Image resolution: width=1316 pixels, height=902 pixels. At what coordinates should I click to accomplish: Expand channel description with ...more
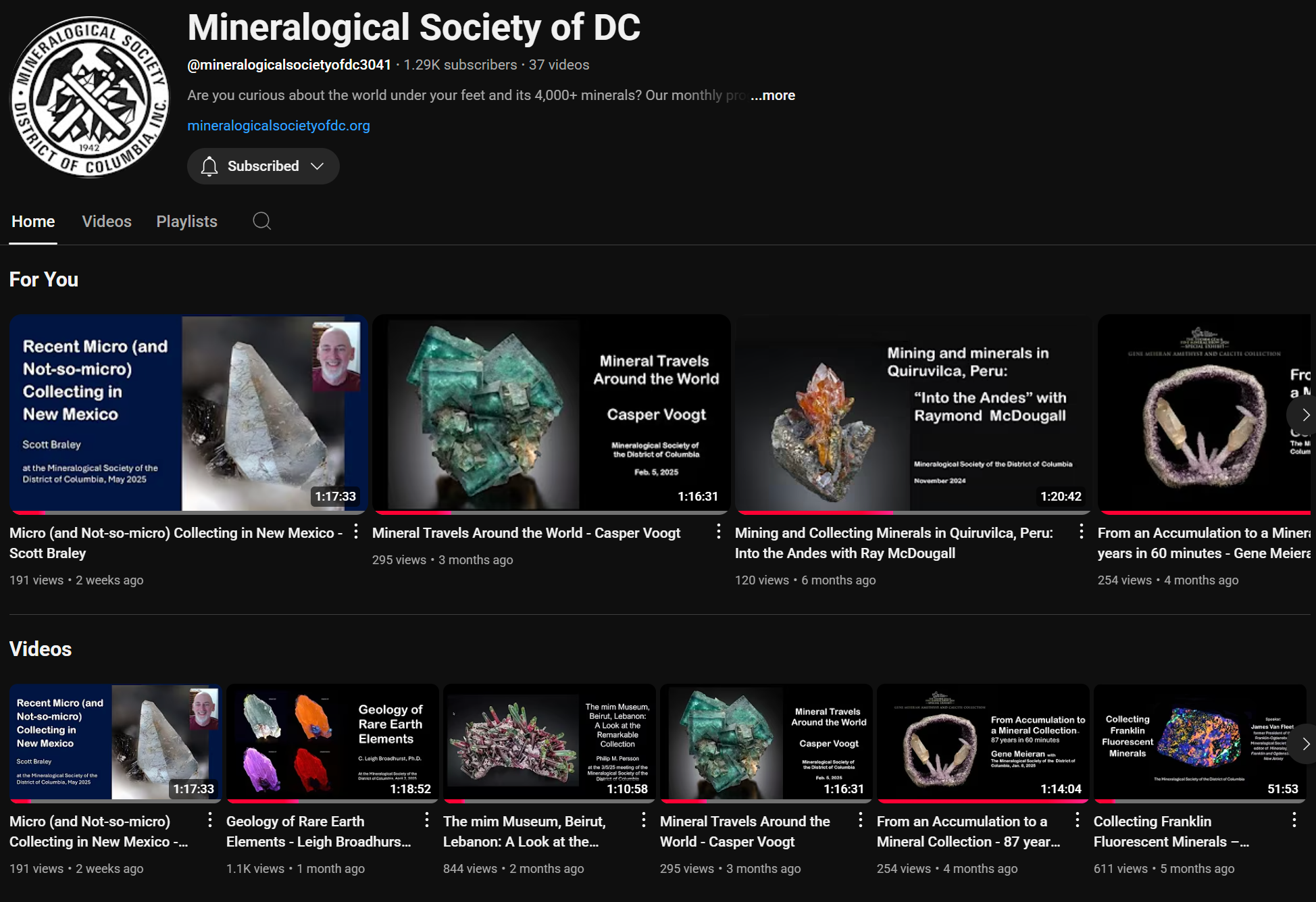pyautogui.click(x=773, y=95)
